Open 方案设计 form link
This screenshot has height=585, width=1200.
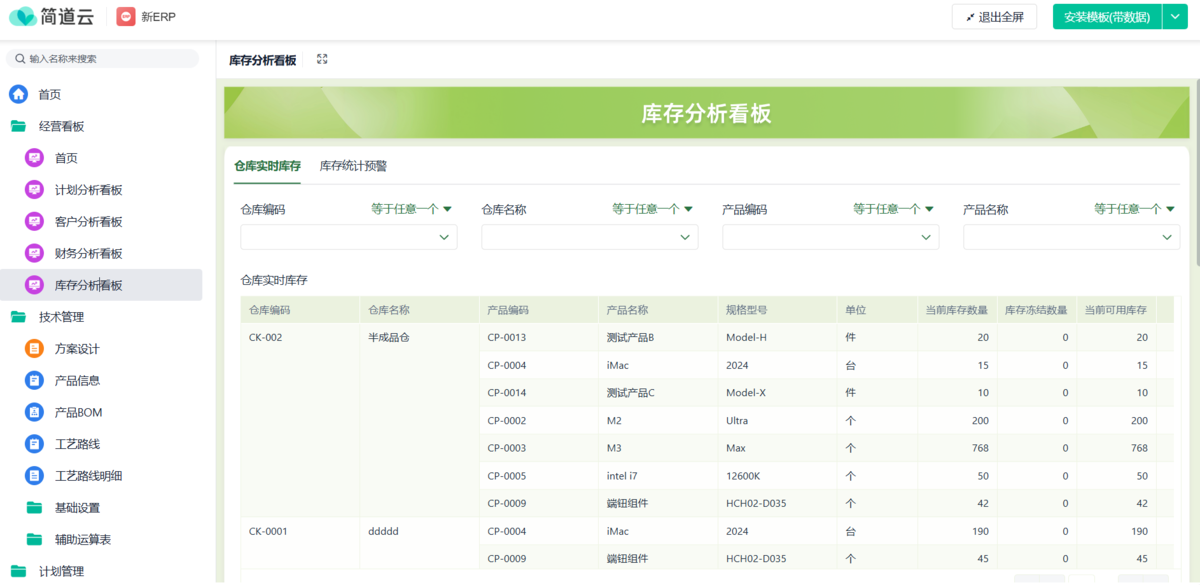77,349
